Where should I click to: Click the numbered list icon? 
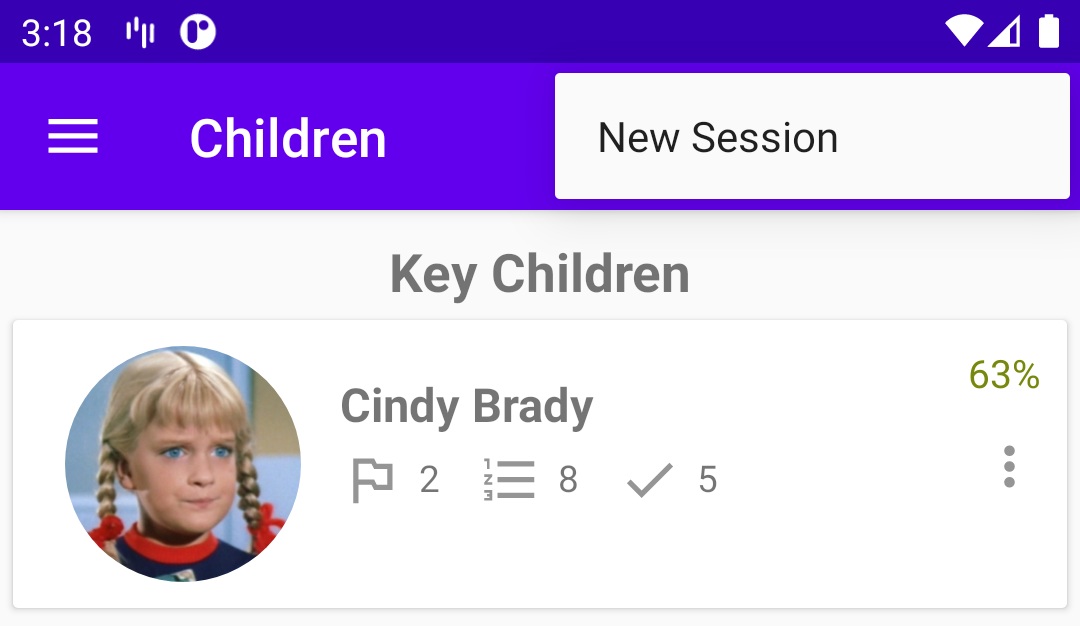tap(509, 481)
